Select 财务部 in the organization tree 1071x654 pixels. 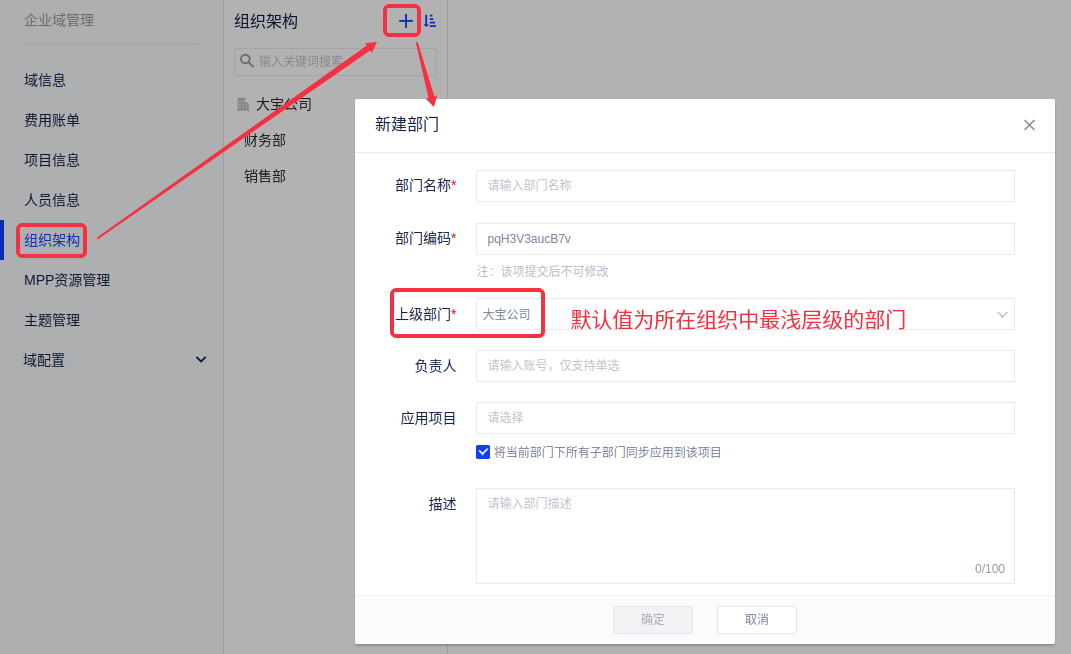(265, 140)
